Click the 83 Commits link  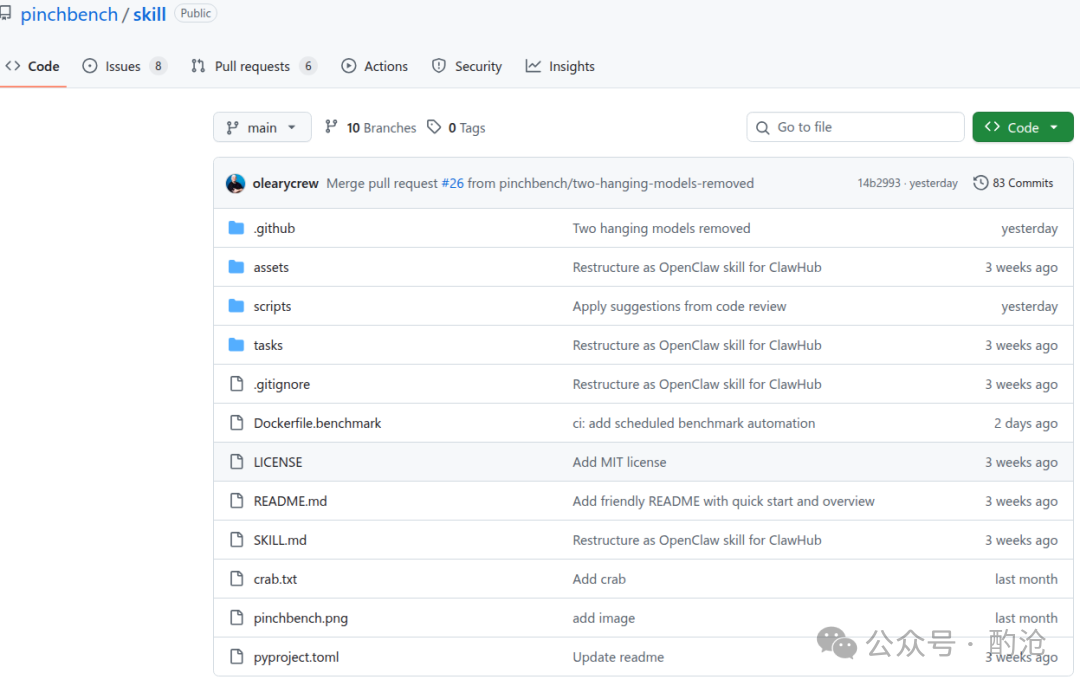pos(1021,183)
